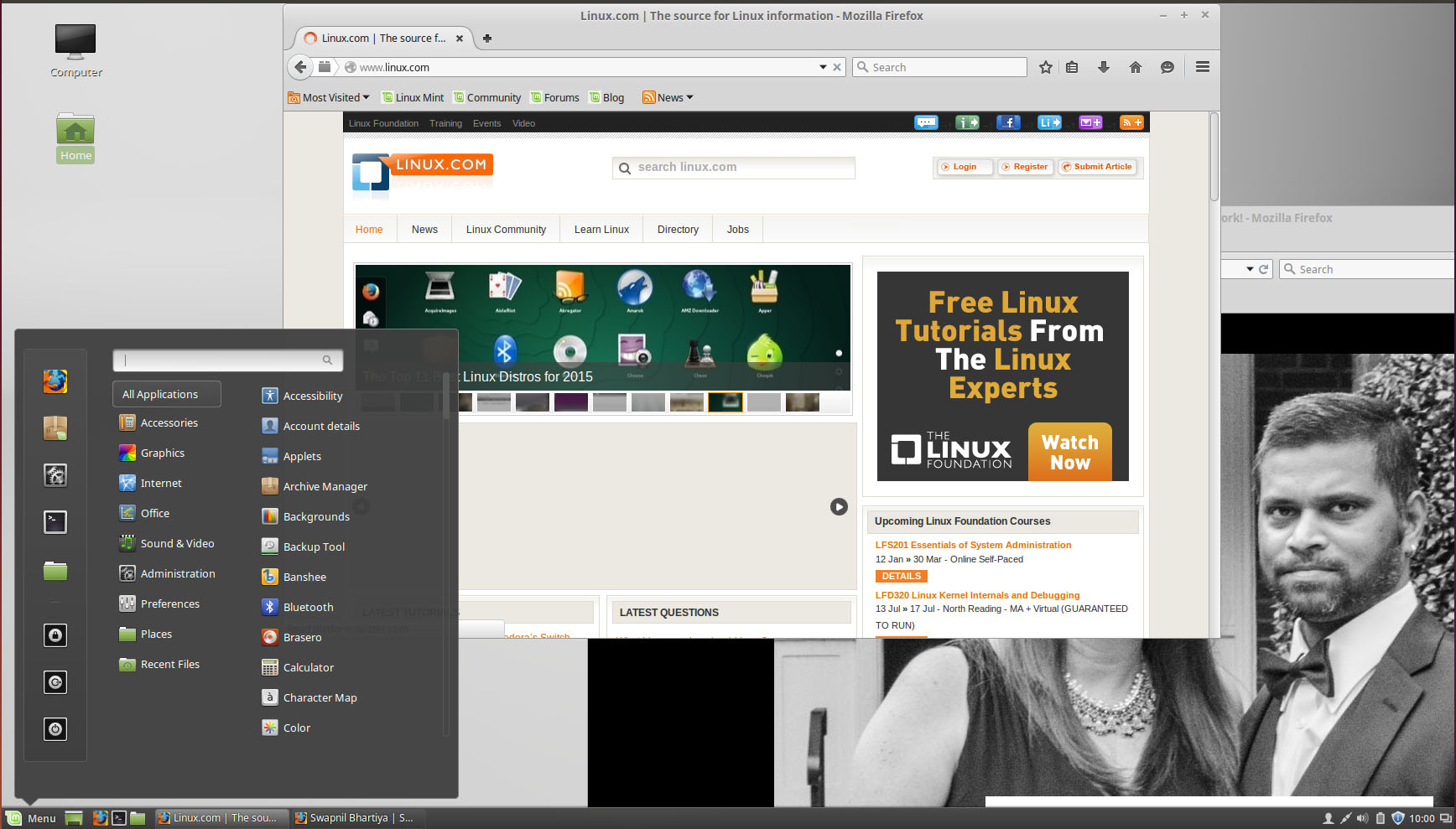Open Calculator from the applications list

coord(308,668)
